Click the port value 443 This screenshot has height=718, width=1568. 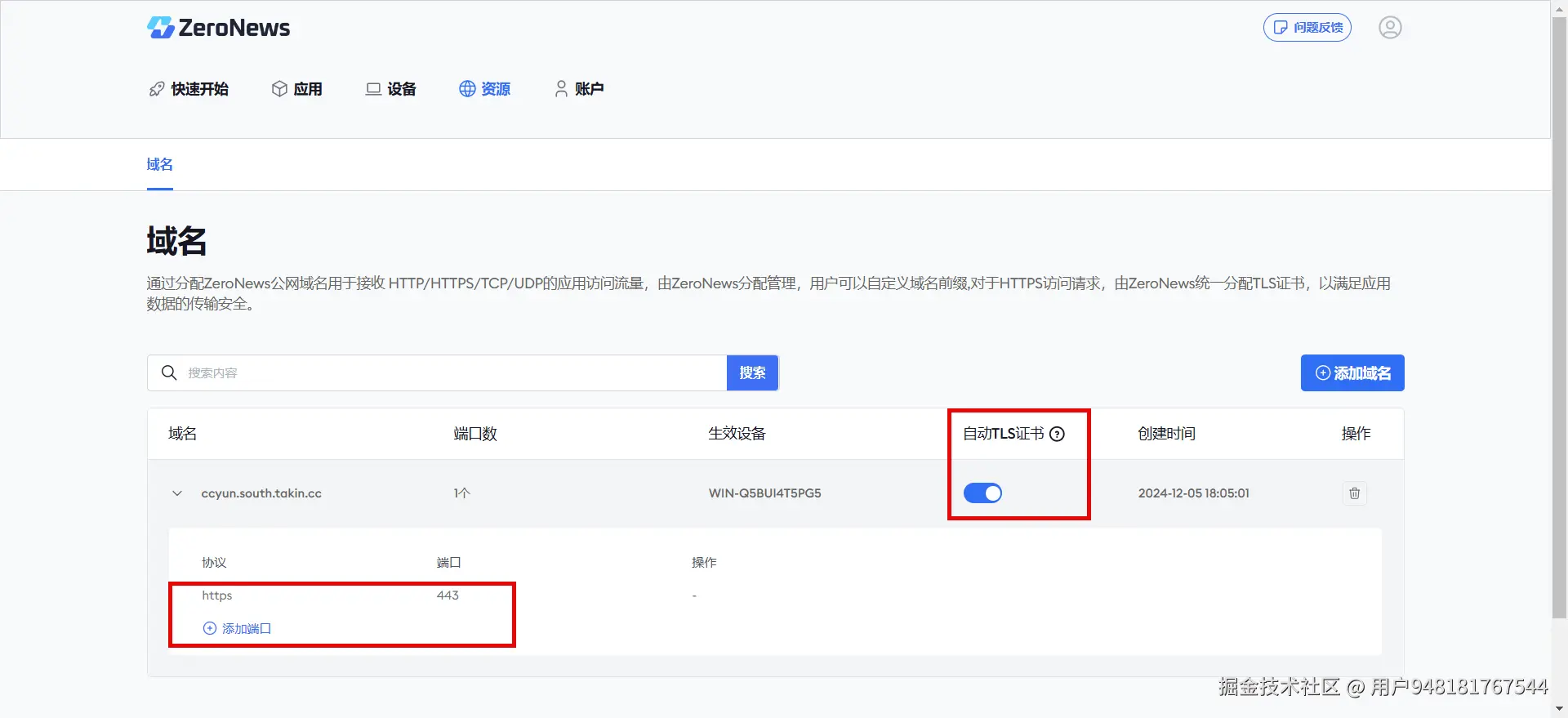(x=448, y=595)
